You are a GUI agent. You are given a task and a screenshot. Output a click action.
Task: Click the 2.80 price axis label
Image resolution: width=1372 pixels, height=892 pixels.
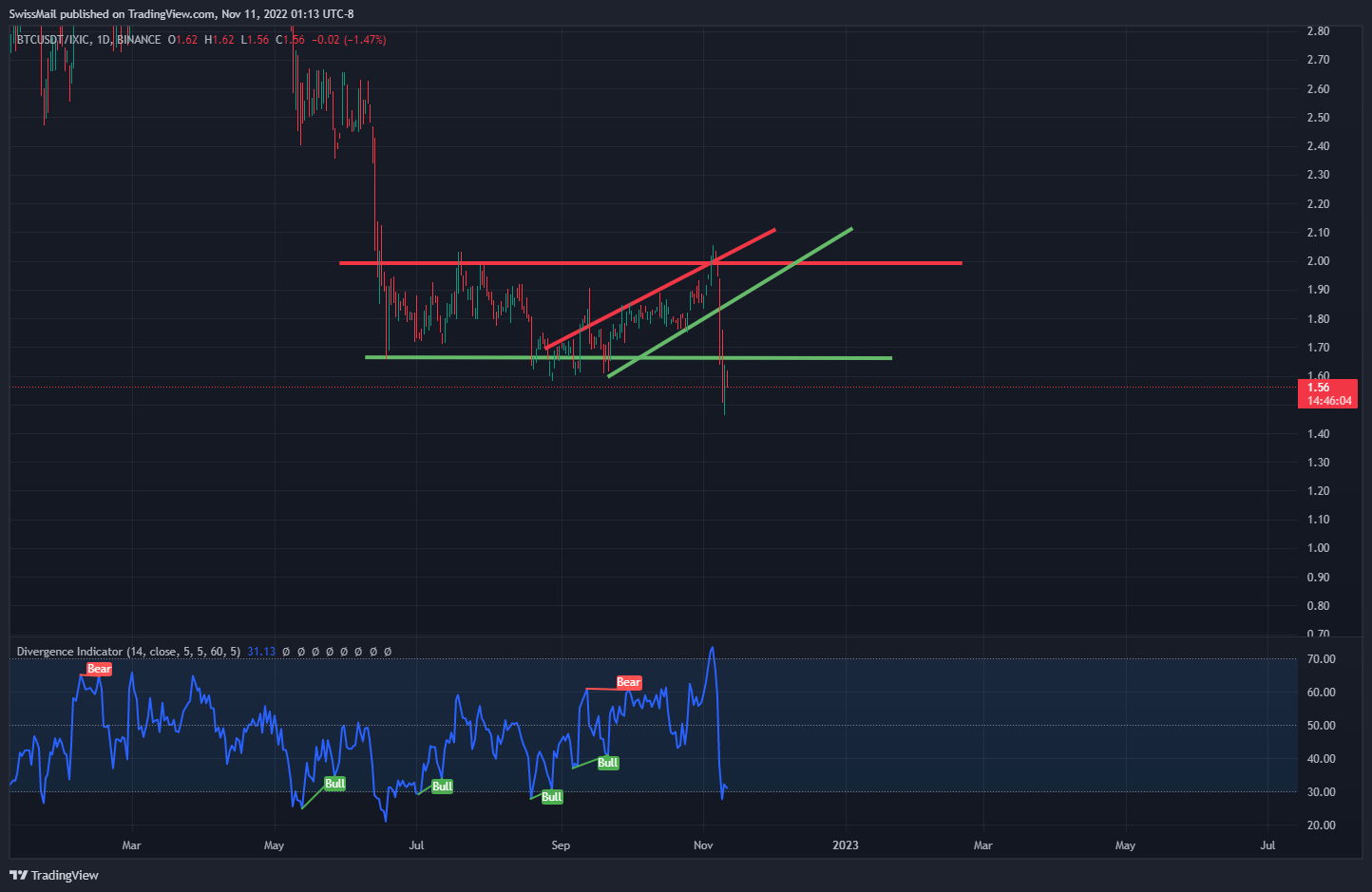click(x=1318, y=31)
